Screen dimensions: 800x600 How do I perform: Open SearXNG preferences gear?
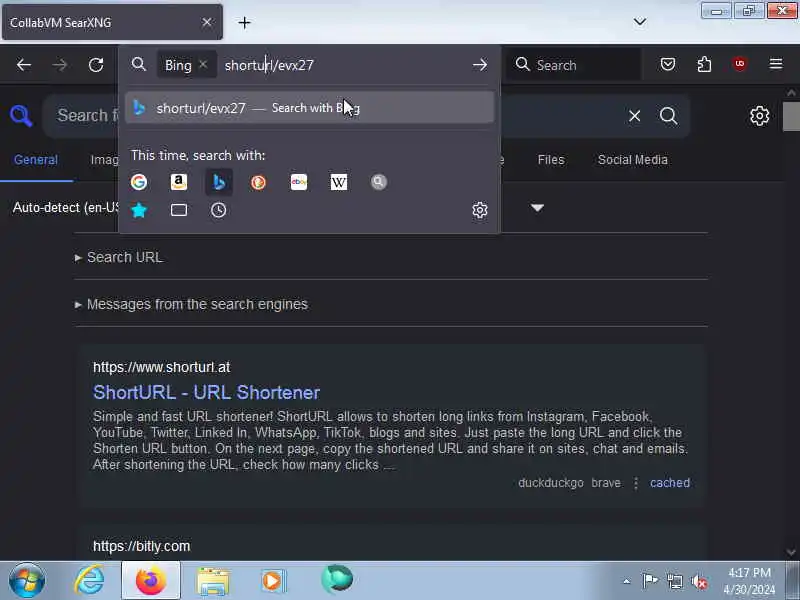tap(759, 116)
